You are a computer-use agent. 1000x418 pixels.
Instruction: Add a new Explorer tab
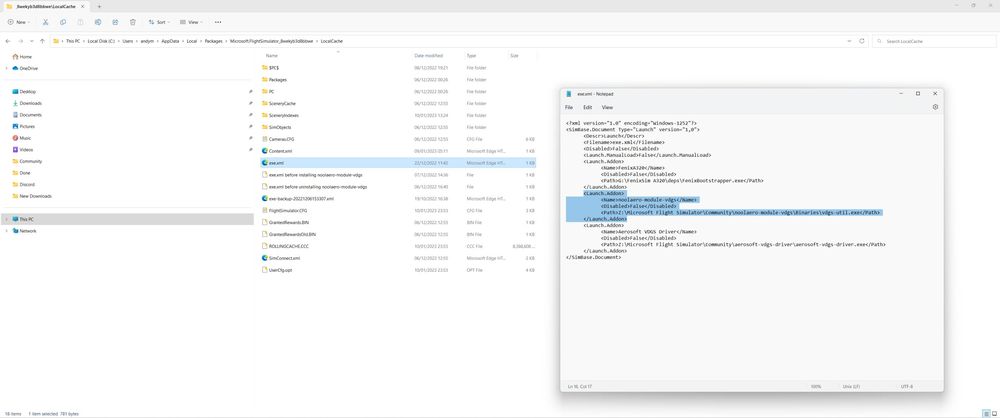[x=99, y=6]
